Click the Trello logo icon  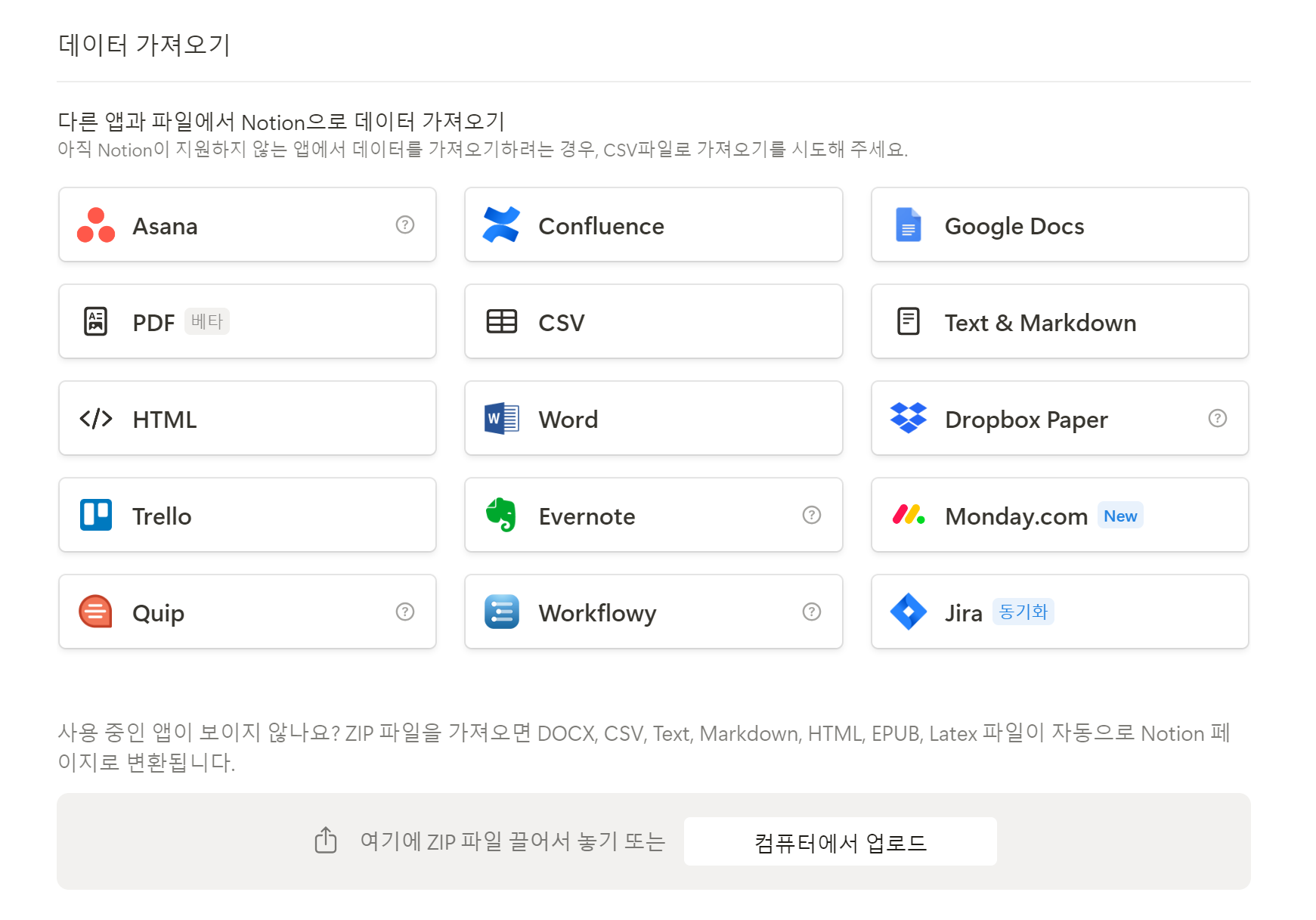96,515
